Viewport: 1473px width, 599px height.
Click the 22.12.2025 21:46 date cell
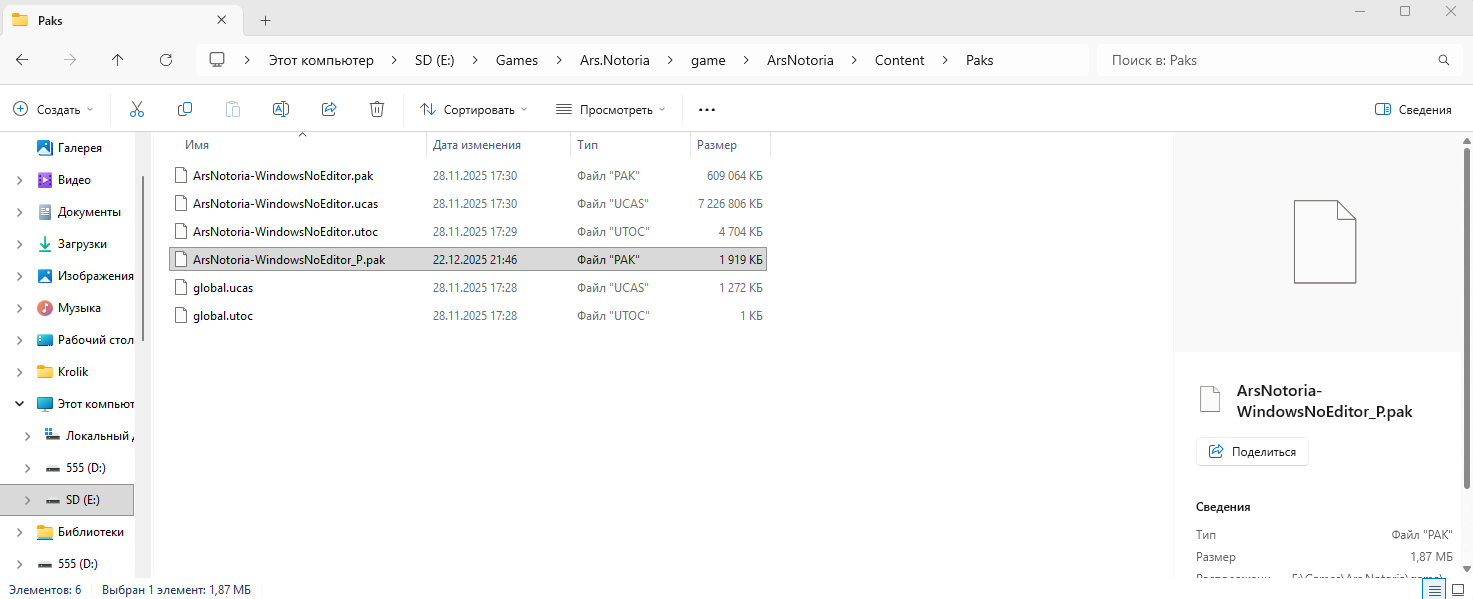tap(474, 259)
